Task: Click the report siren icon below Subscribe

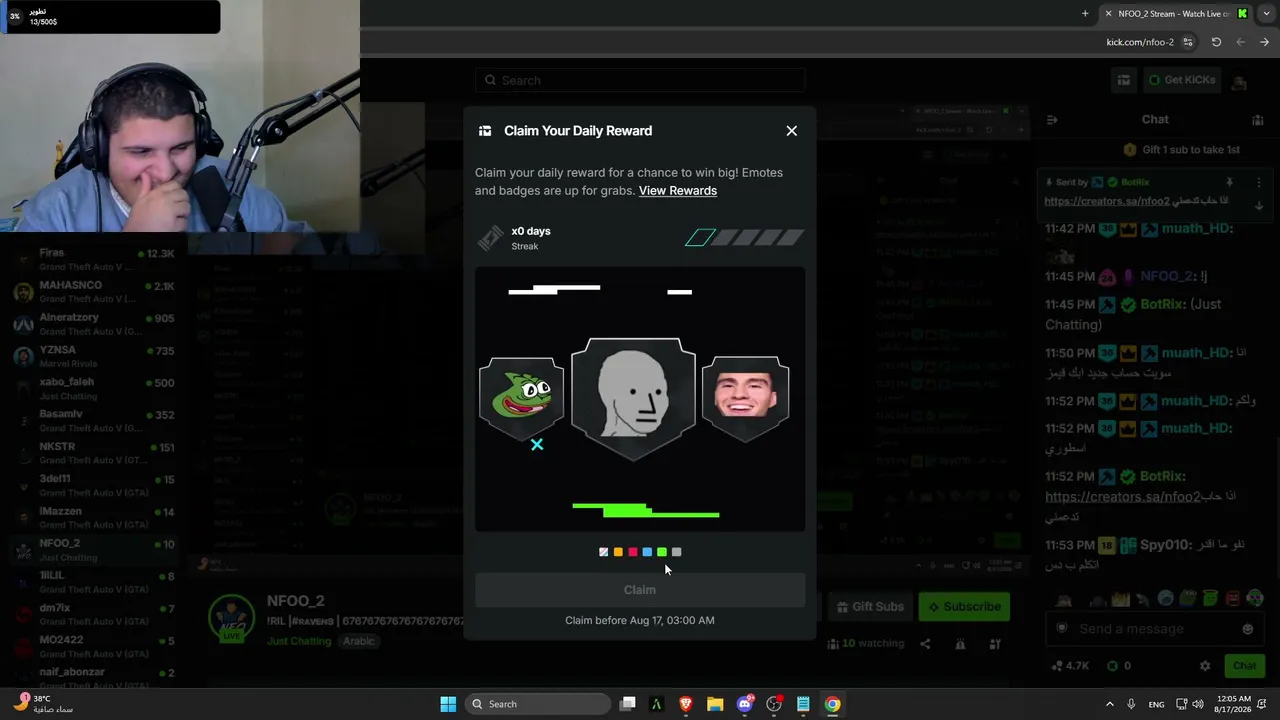Action: [960, 644]
